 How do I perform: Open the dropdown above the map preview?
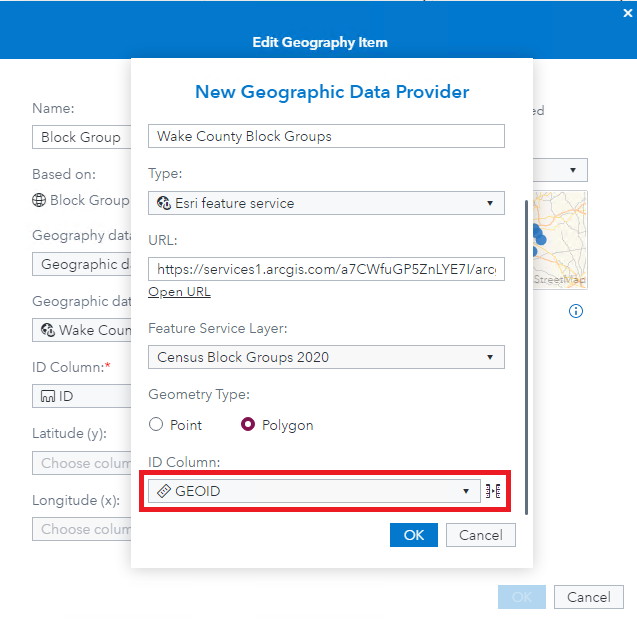coord(560,170)
